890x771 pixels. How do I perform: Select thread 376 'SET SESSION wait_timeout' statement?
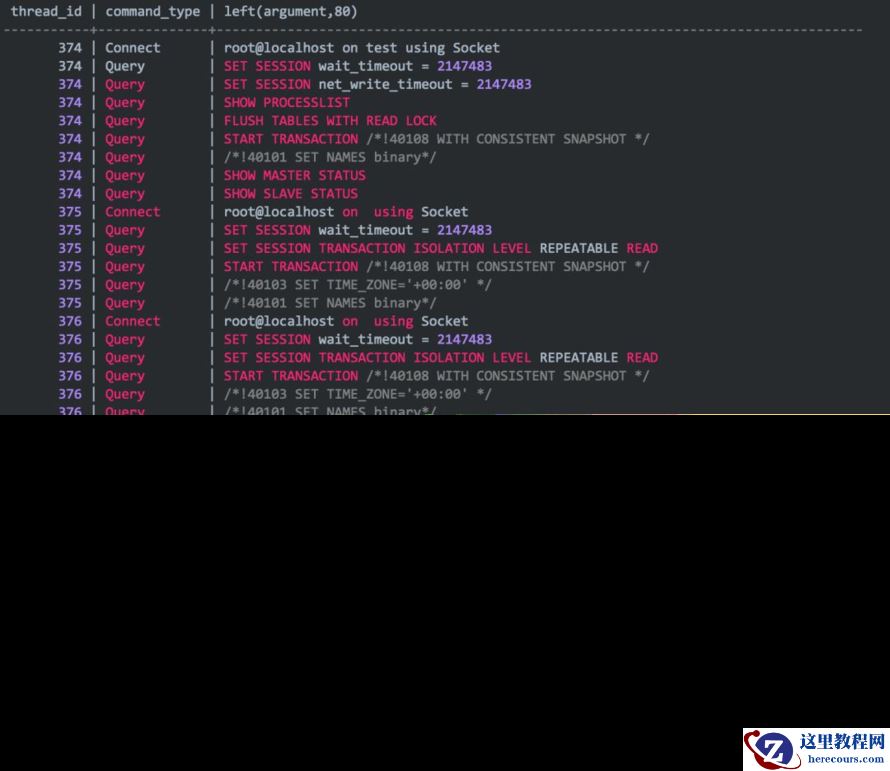point(358,339)
